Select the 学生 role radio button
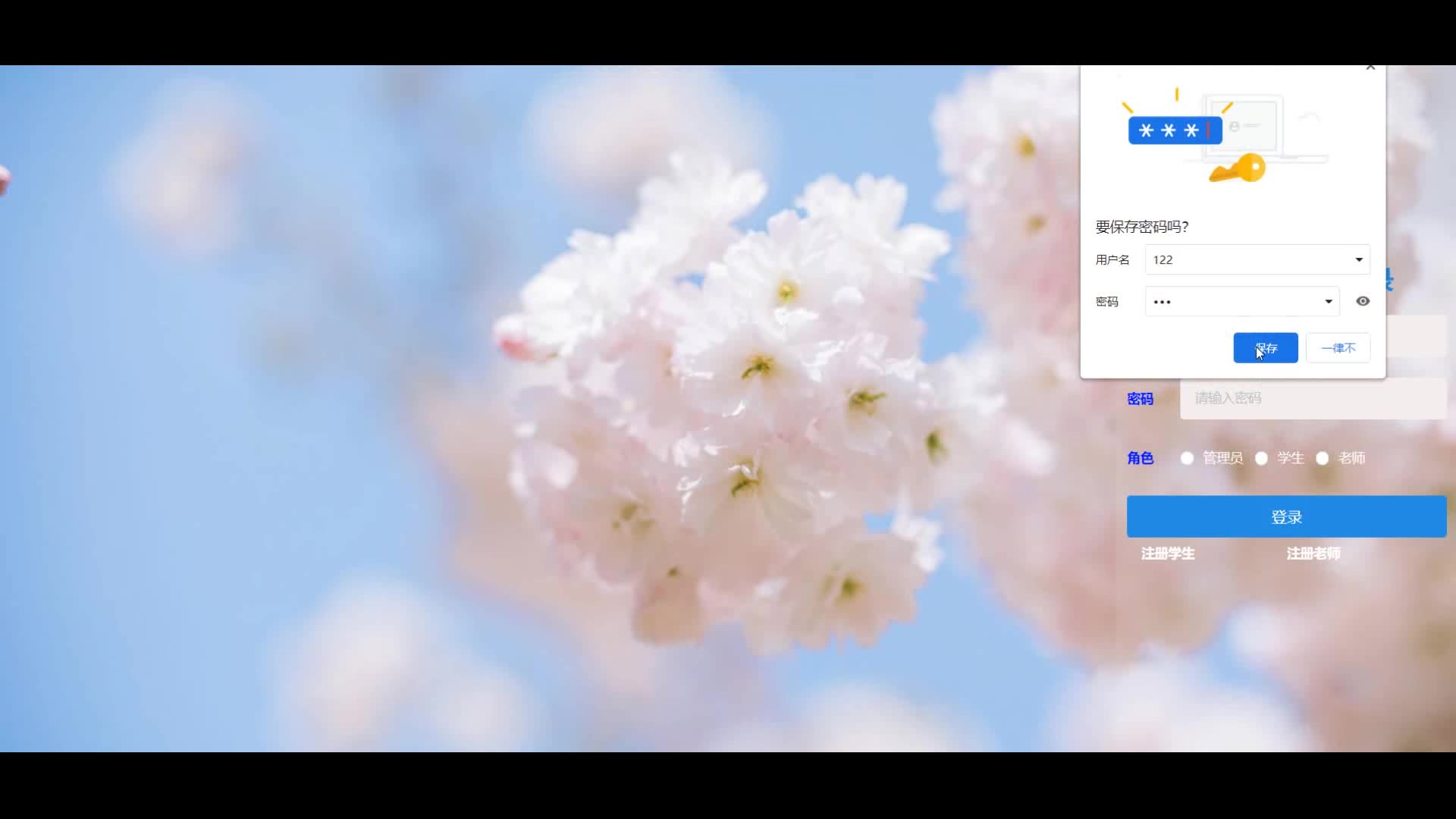This screenshot has height=819, width=1456. (1262, 458)
